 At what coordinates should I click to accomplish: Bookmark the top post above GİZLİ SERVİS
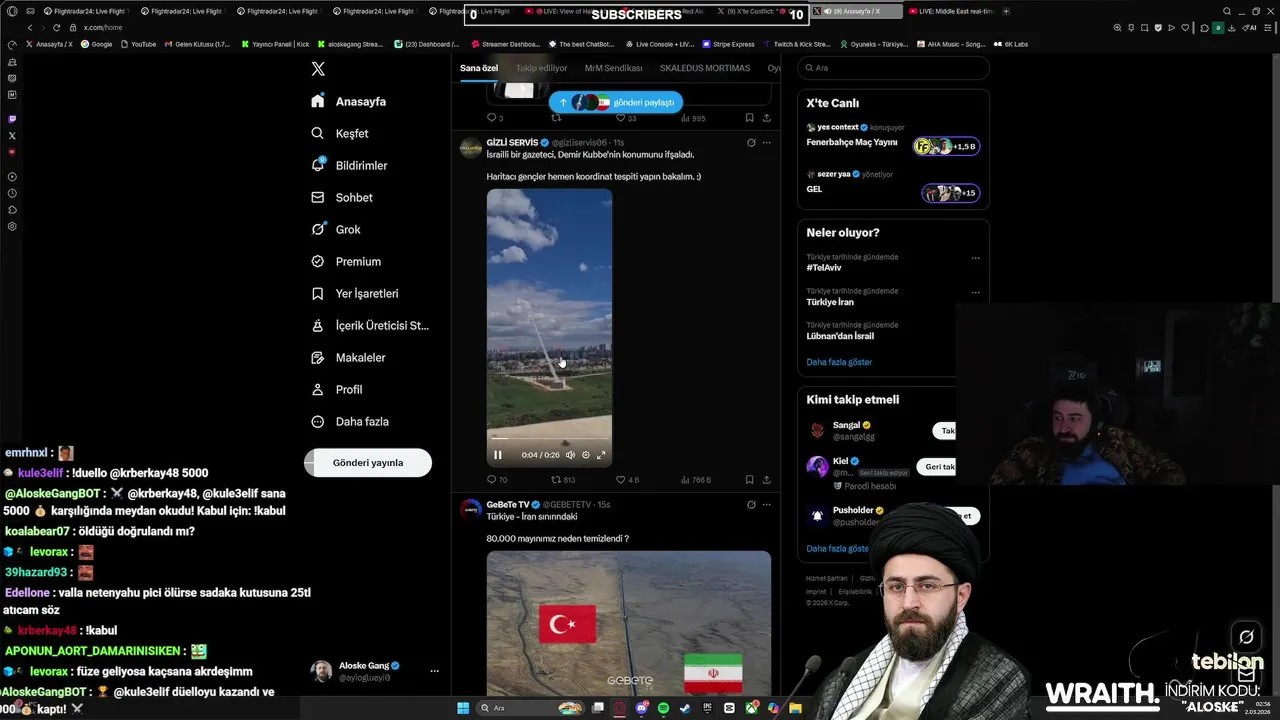coord(749,118)
